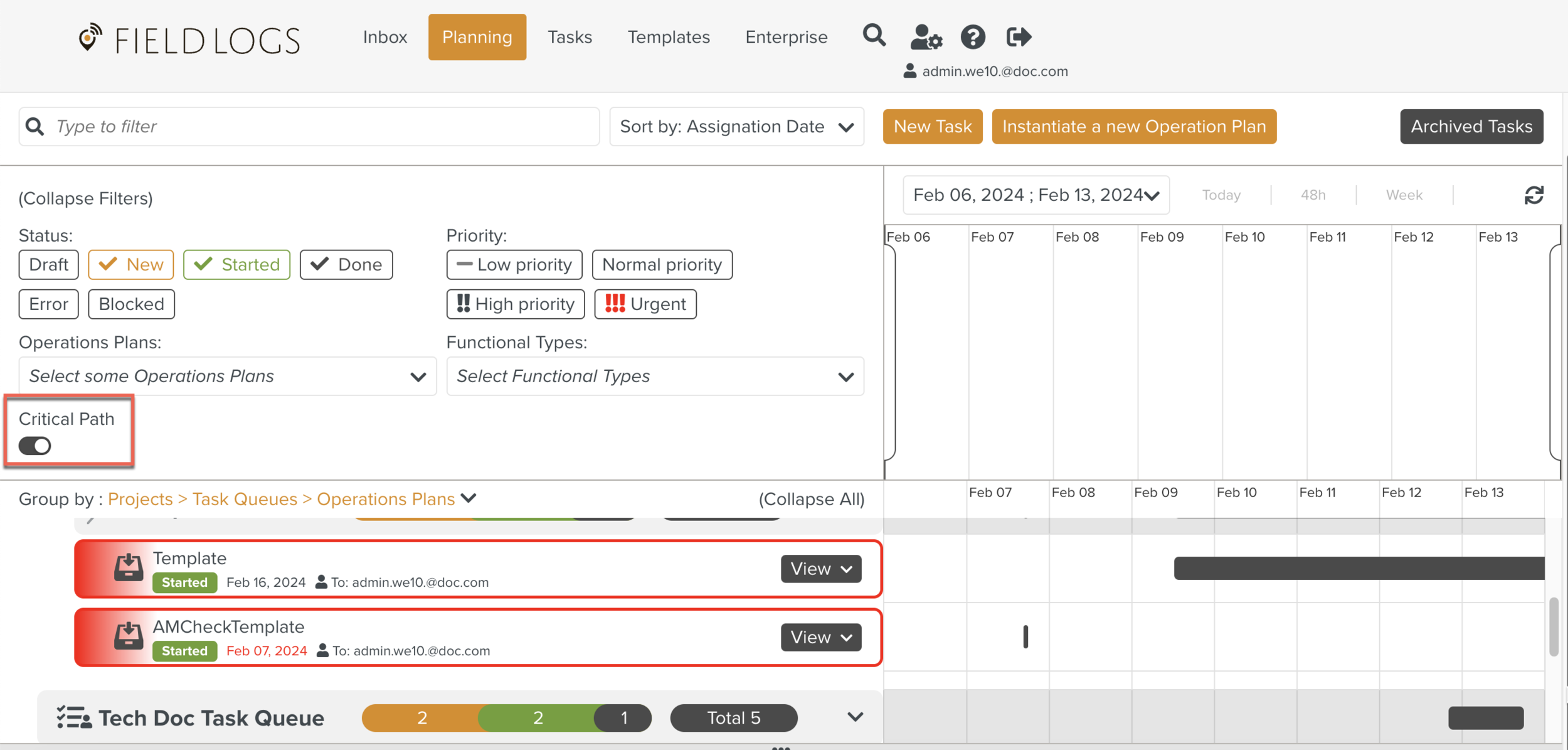Screen dimensions: 1568x750
Task: Open the View dropdown for Template task
Action: (821, 569)
